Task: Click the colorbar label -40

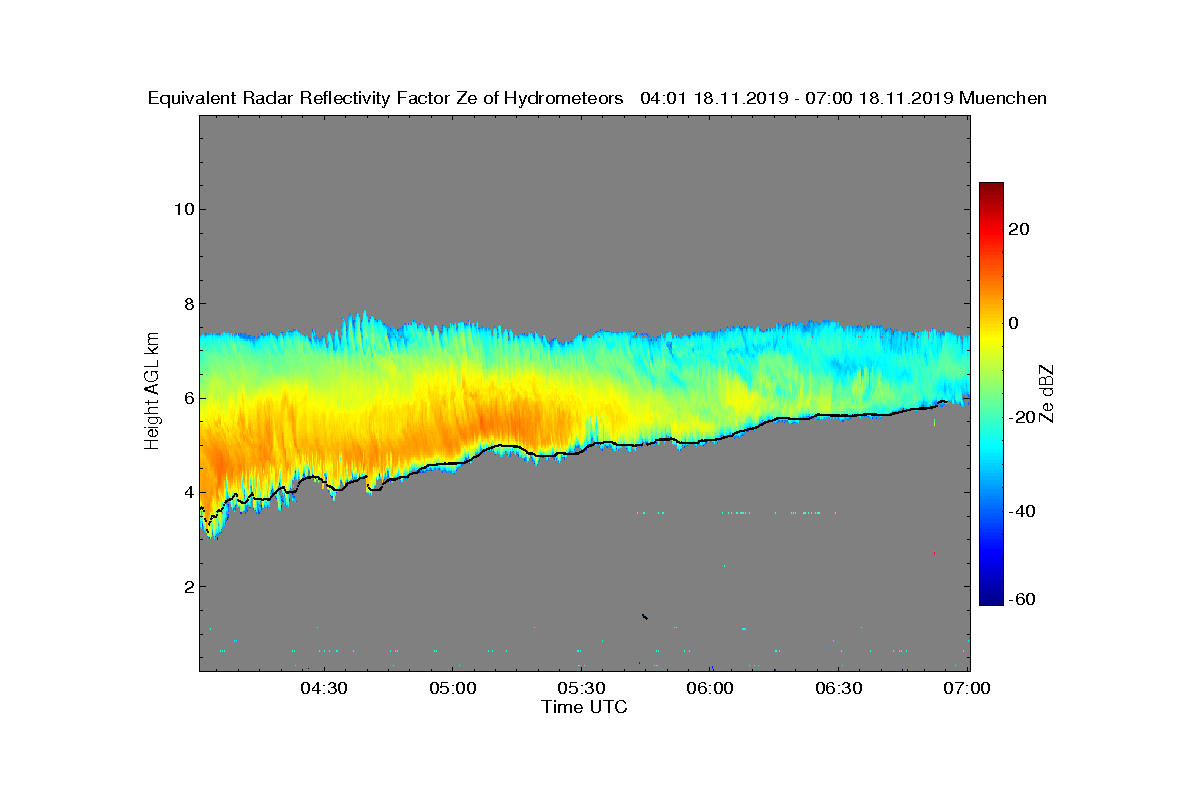Action: 1022,512
